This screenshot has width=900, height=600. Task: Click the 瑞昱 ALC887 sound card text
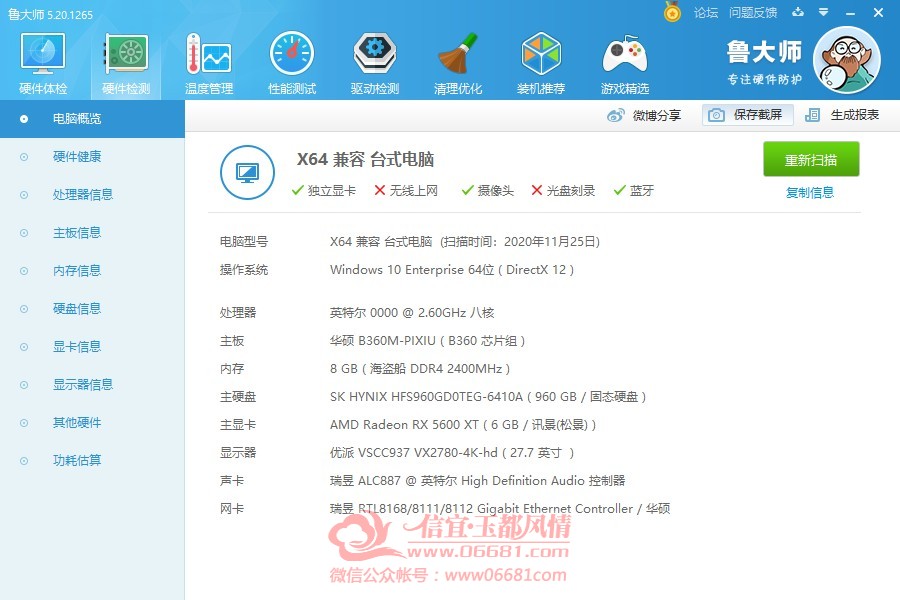pos(478,481)
